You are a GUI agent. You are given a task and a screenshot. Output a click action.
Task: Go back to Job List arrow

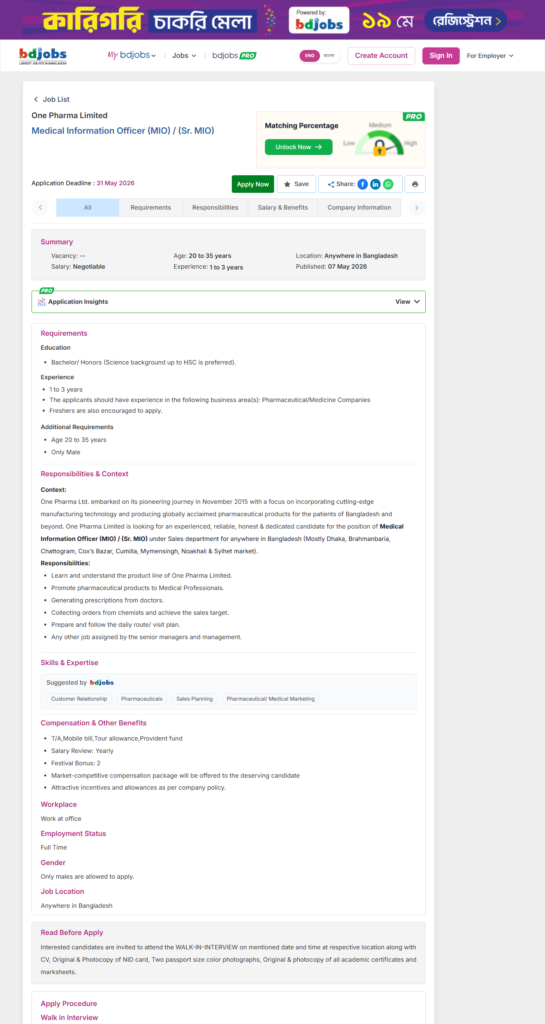pyautogui.click(x=36, y=99)
